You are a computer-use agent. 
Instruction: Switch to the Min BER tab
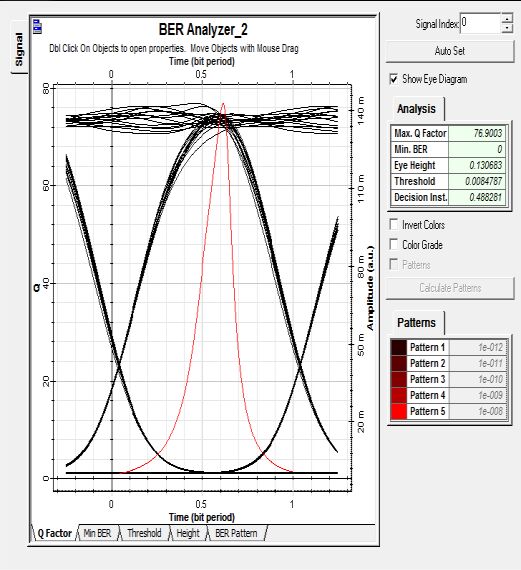click(97, 533)
